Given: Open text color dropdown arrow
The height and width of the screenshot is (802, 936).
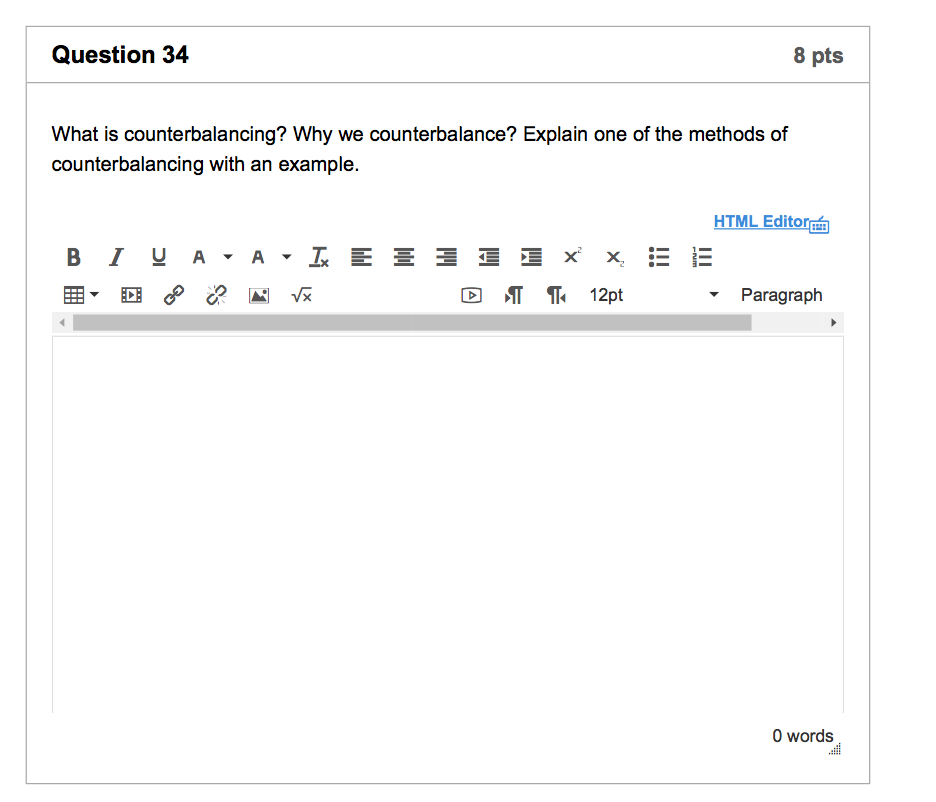Looking at the screenshot, I should (228, 257).
